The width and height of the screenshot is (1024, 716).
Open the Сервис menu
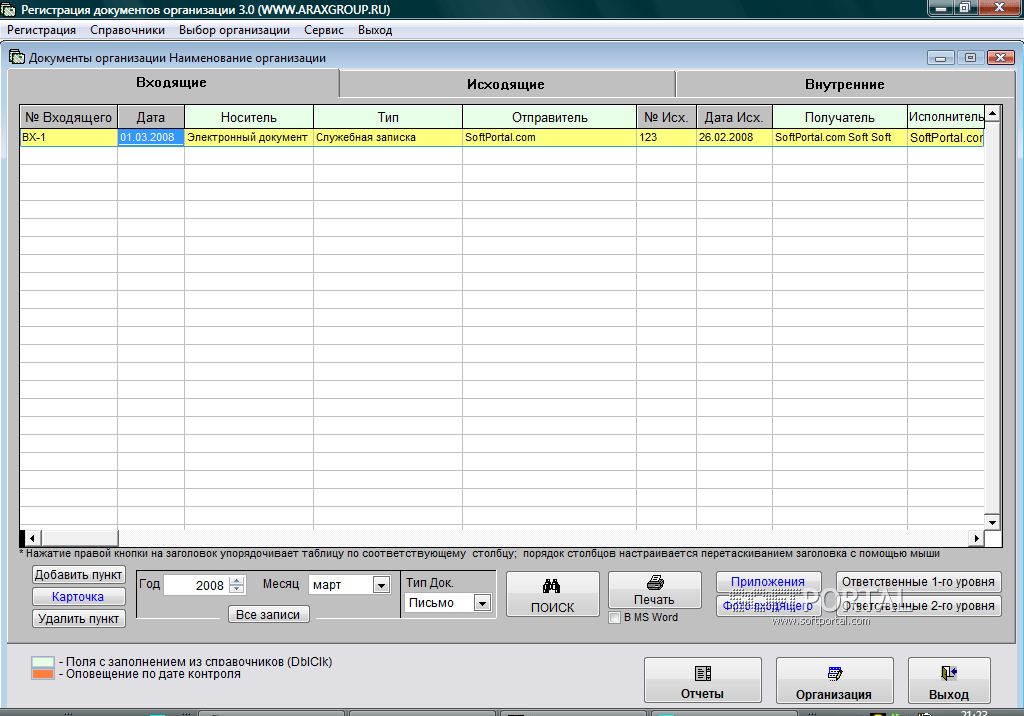(x=324, y=30)
